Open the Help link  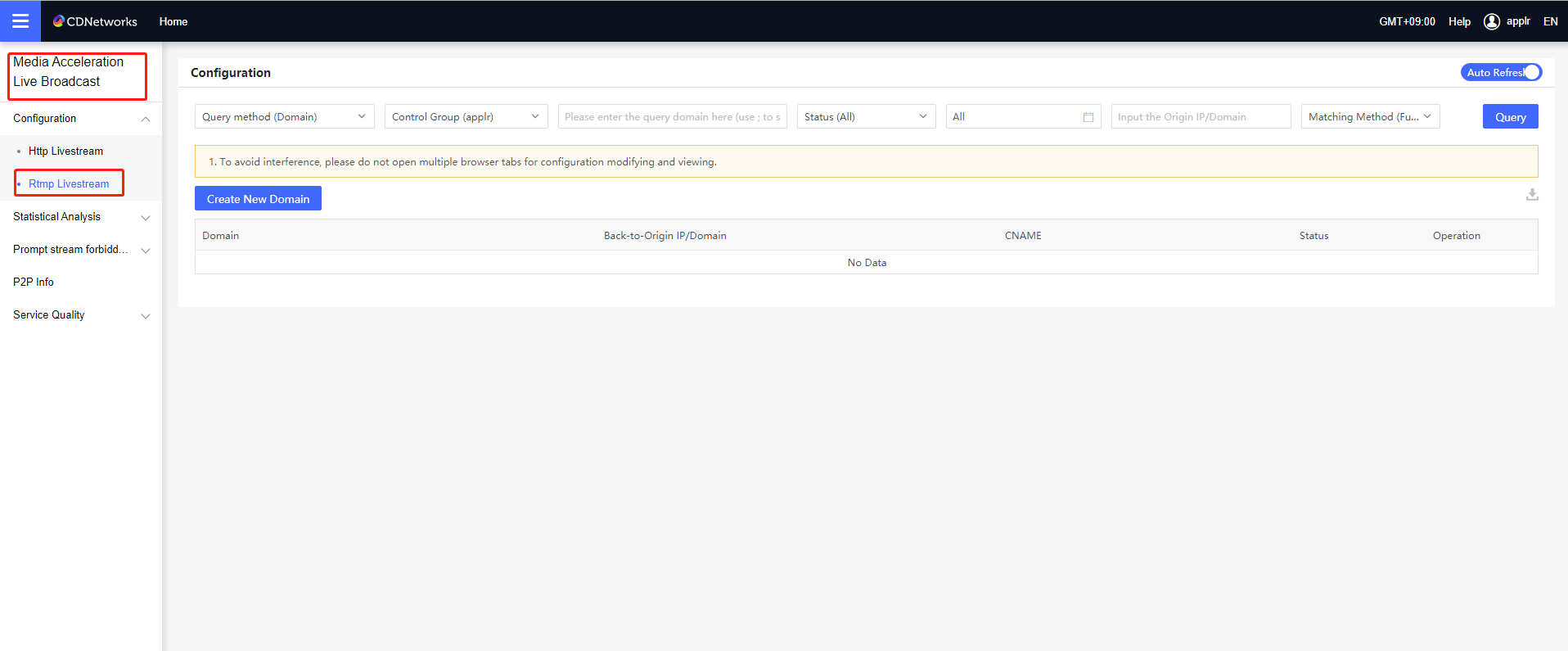click(1459, 21)
